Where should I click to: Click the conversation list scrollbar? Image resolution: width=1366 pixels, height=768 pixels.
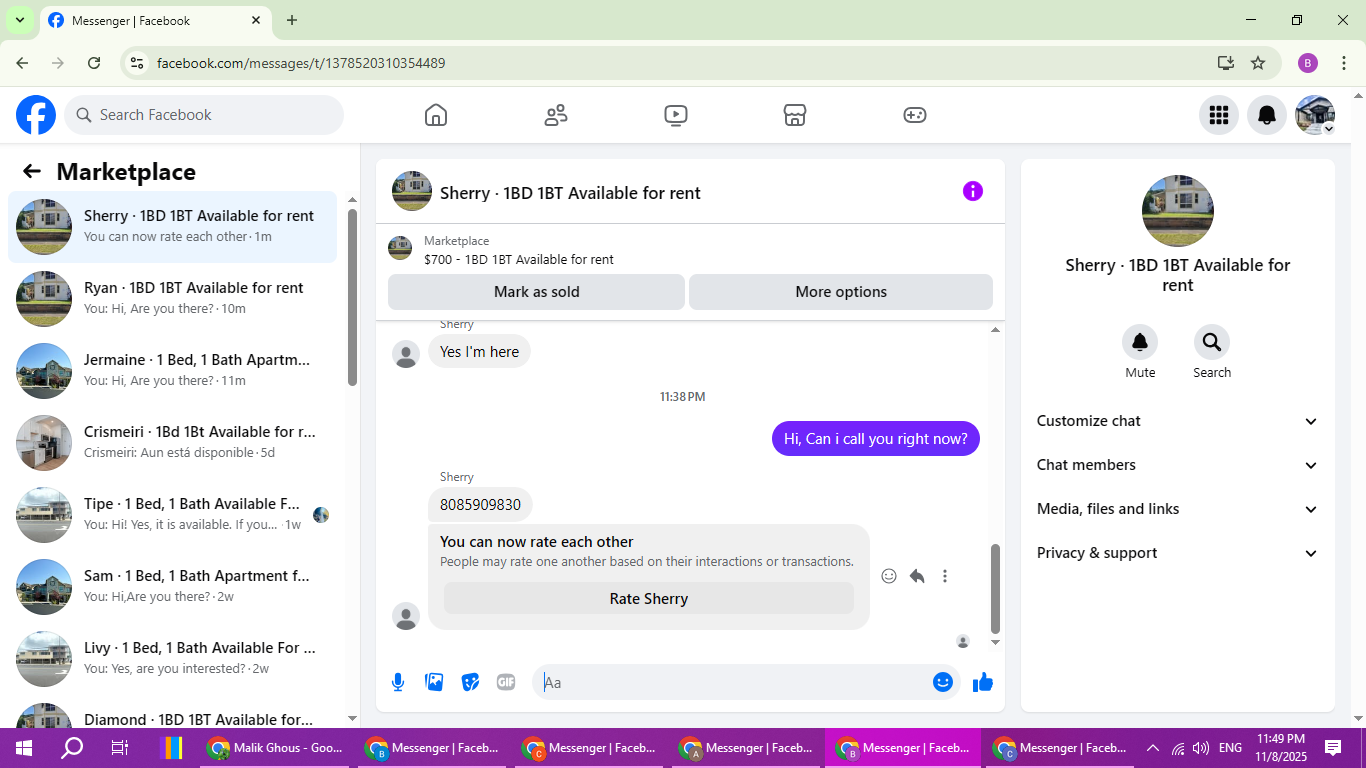(352, 297)
